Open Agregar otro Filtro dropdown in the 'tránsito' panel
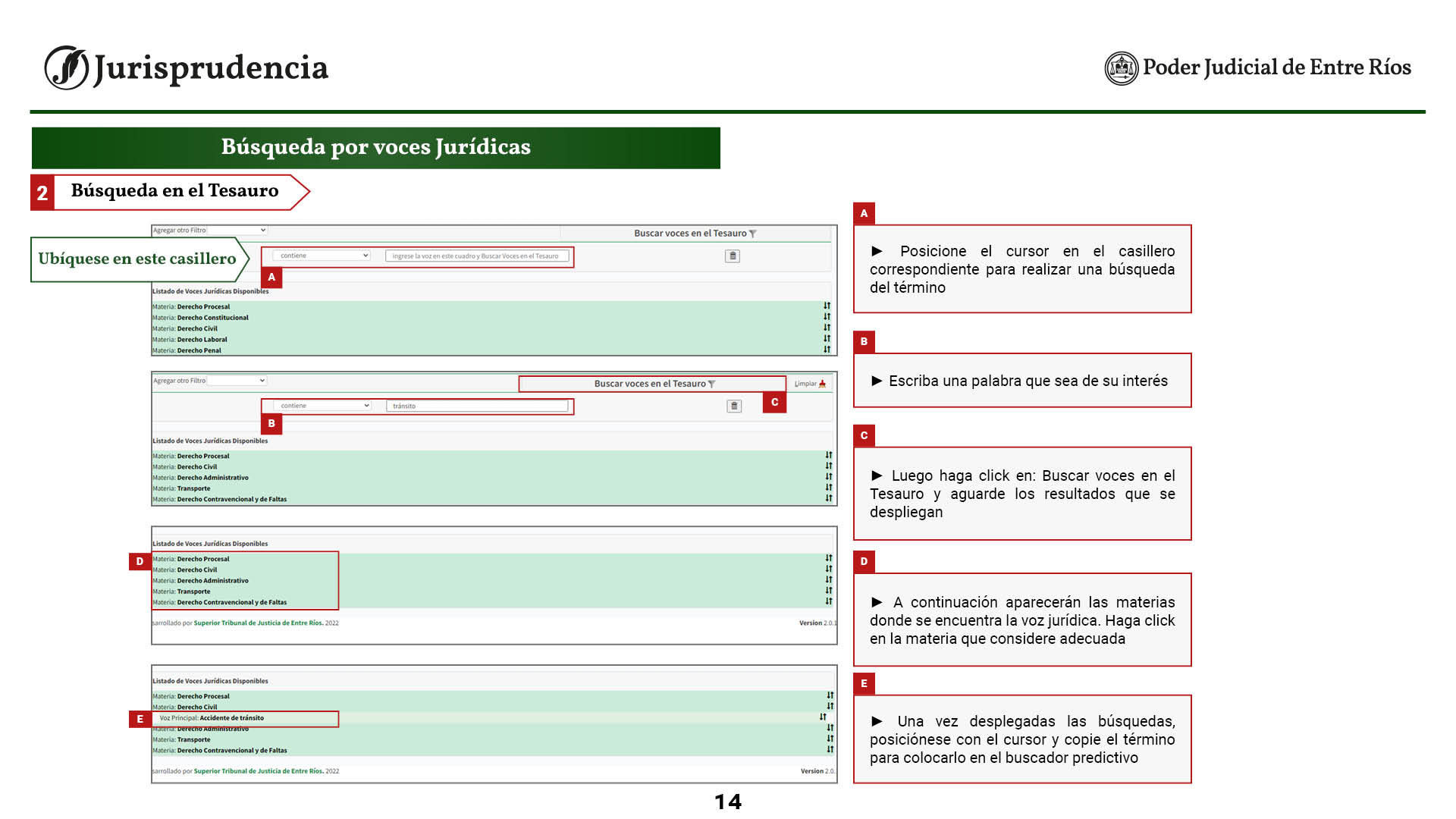The width and height of the screenshot is (1456, 819). pyautogui.click(x=237, y=381)
